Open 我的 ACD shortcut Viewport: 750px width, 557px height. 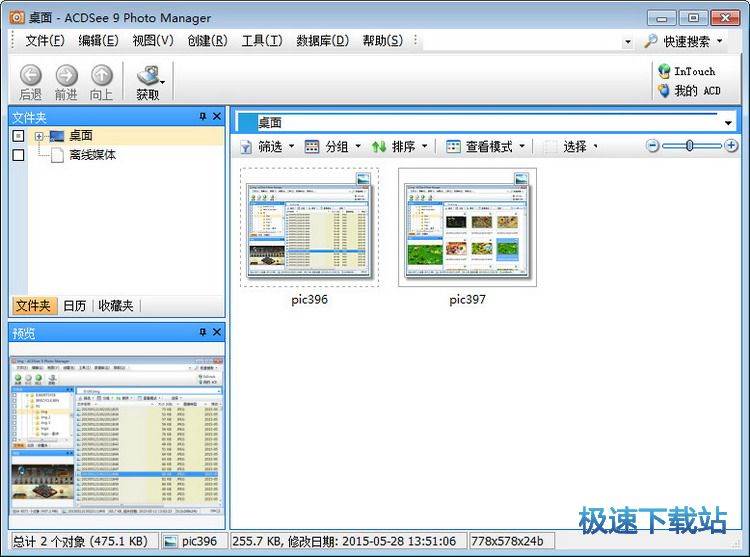[x=688, y=90]
